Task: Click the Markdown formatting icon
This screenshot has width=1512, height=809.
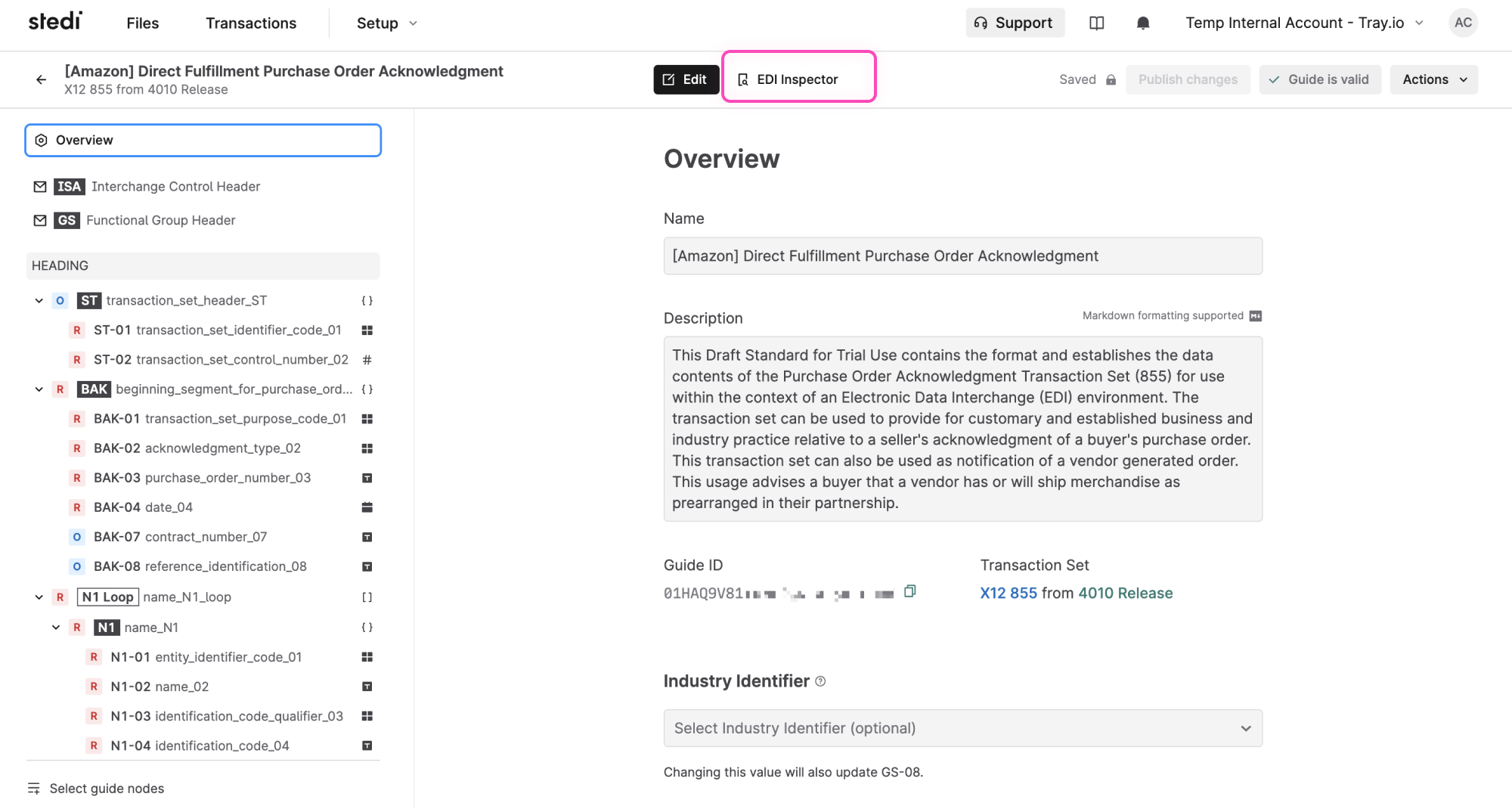Action: pyautogui.click(x=1255, y=316)
